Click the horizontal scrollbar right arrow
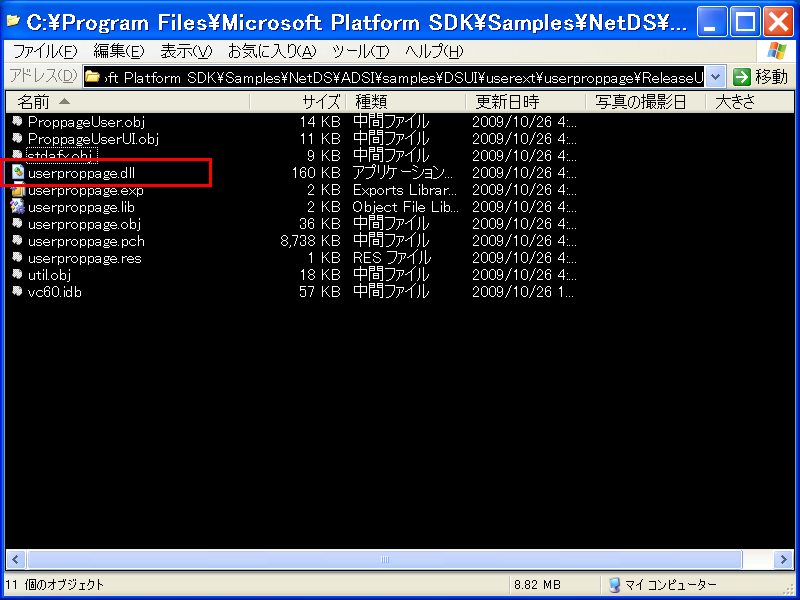Viewport: 800px width, 600px height. 784,560
